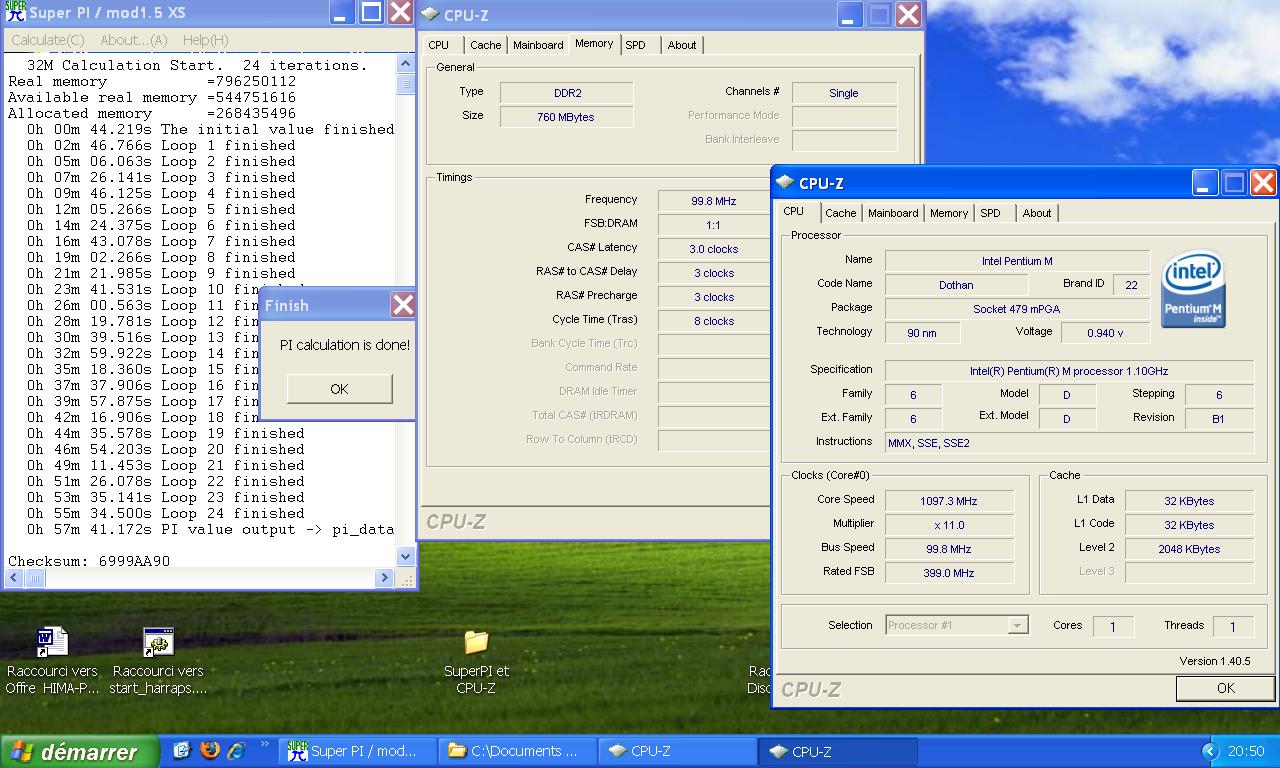The image size is (1280, 768).
Task: Click the memory Size 760 MBytes field
Action: 567,117
